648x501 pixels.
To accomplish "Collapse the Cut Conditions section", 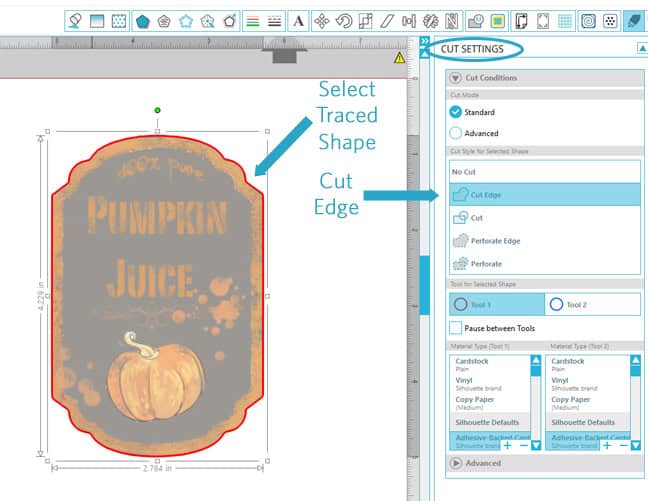I will pos(456,78).
